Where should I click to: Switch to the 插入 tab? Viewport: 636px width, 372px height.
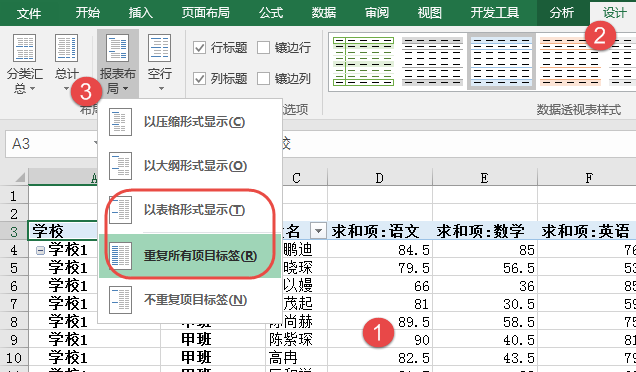[141, 13]
